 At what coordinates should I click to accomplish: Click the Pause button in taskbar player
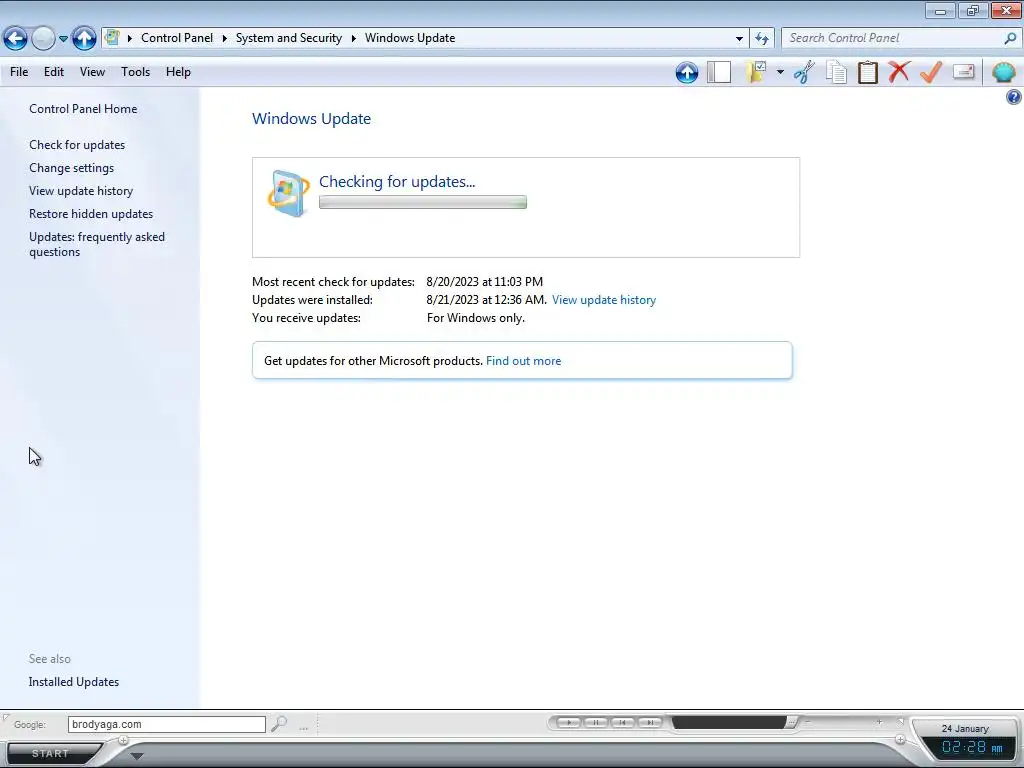(x=596, y=722)
